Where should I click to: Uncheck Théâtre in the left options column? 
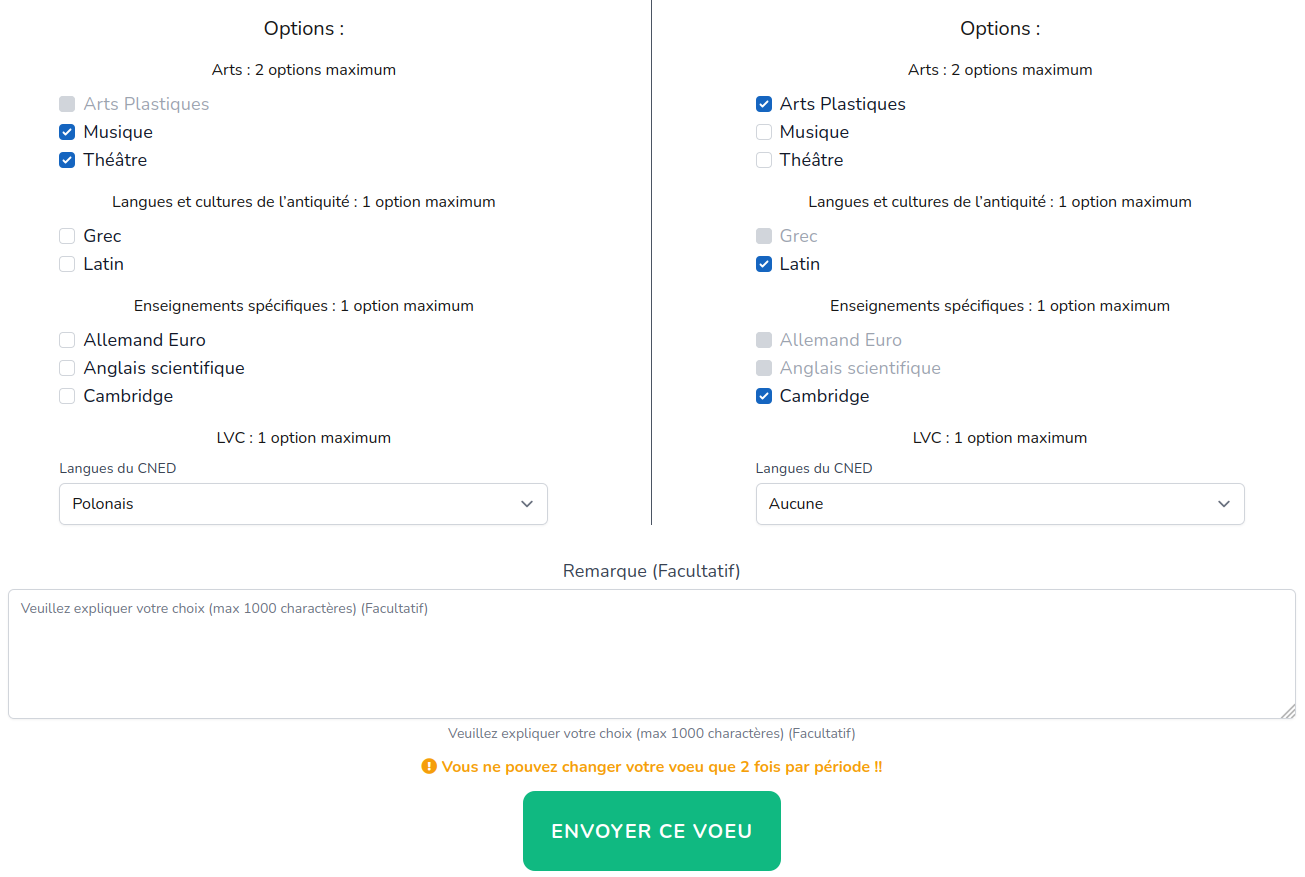pos(67,160)
